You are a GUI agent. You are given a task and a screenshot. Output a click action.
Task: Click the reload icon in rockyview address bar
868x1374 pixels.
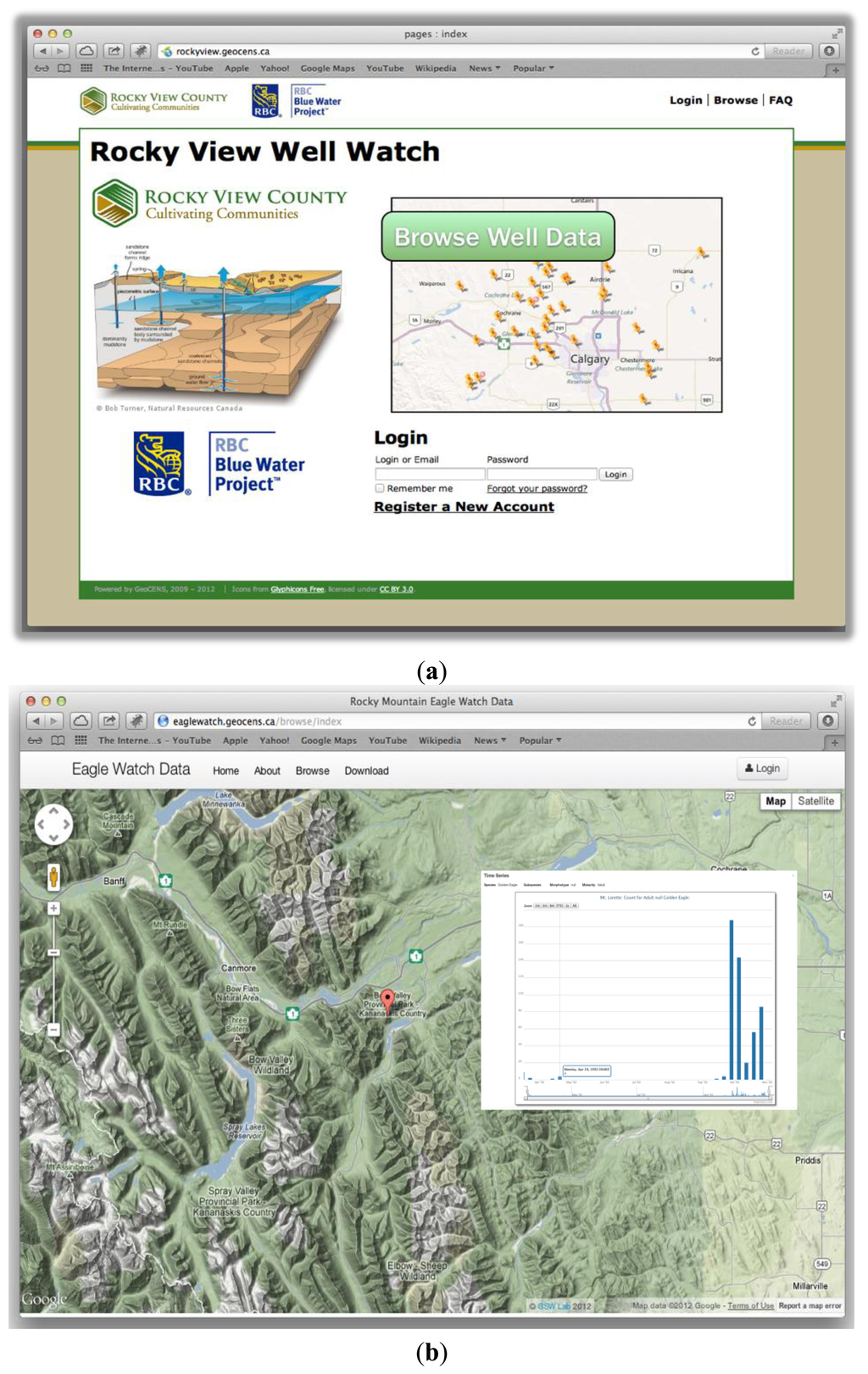tap(754, 51)
